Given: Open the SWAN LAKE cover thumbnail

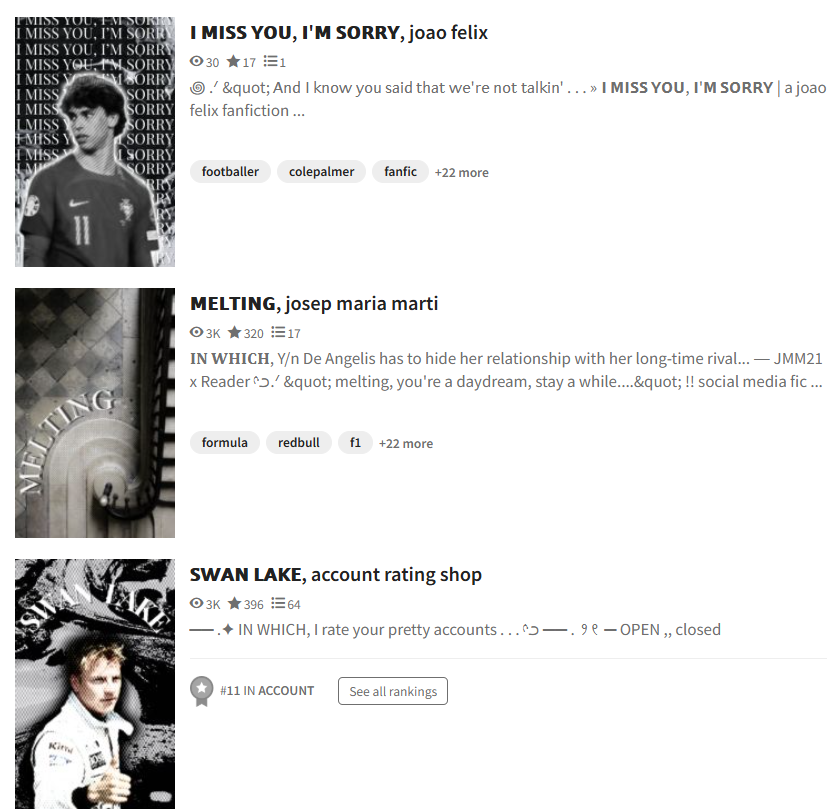Looking at the screenshot, I should (95, 684).
